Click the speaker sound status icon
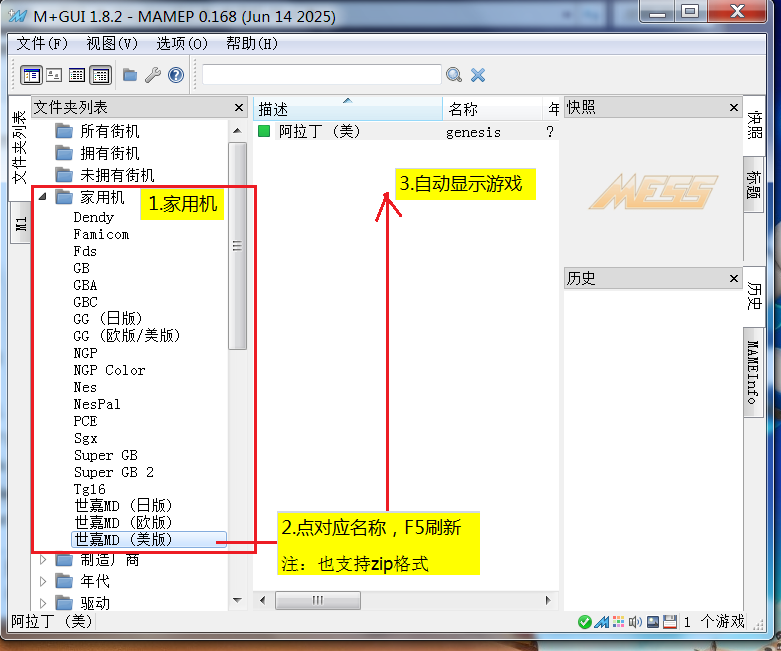Screen dimensions: 781x651 pyautogui.click(x=635, y=622)
